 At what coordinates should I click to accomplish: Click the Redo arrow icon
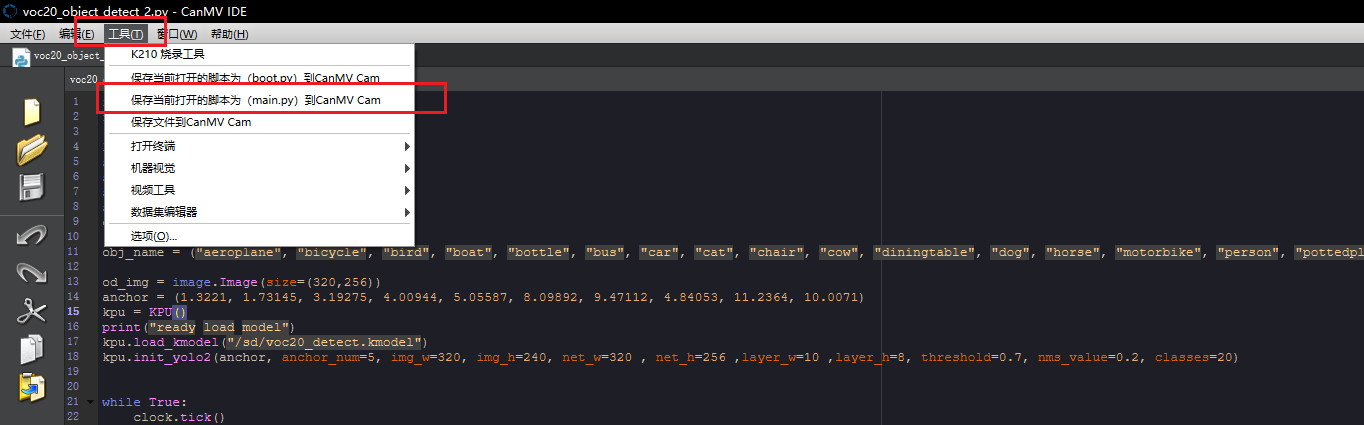click(31, 273)
